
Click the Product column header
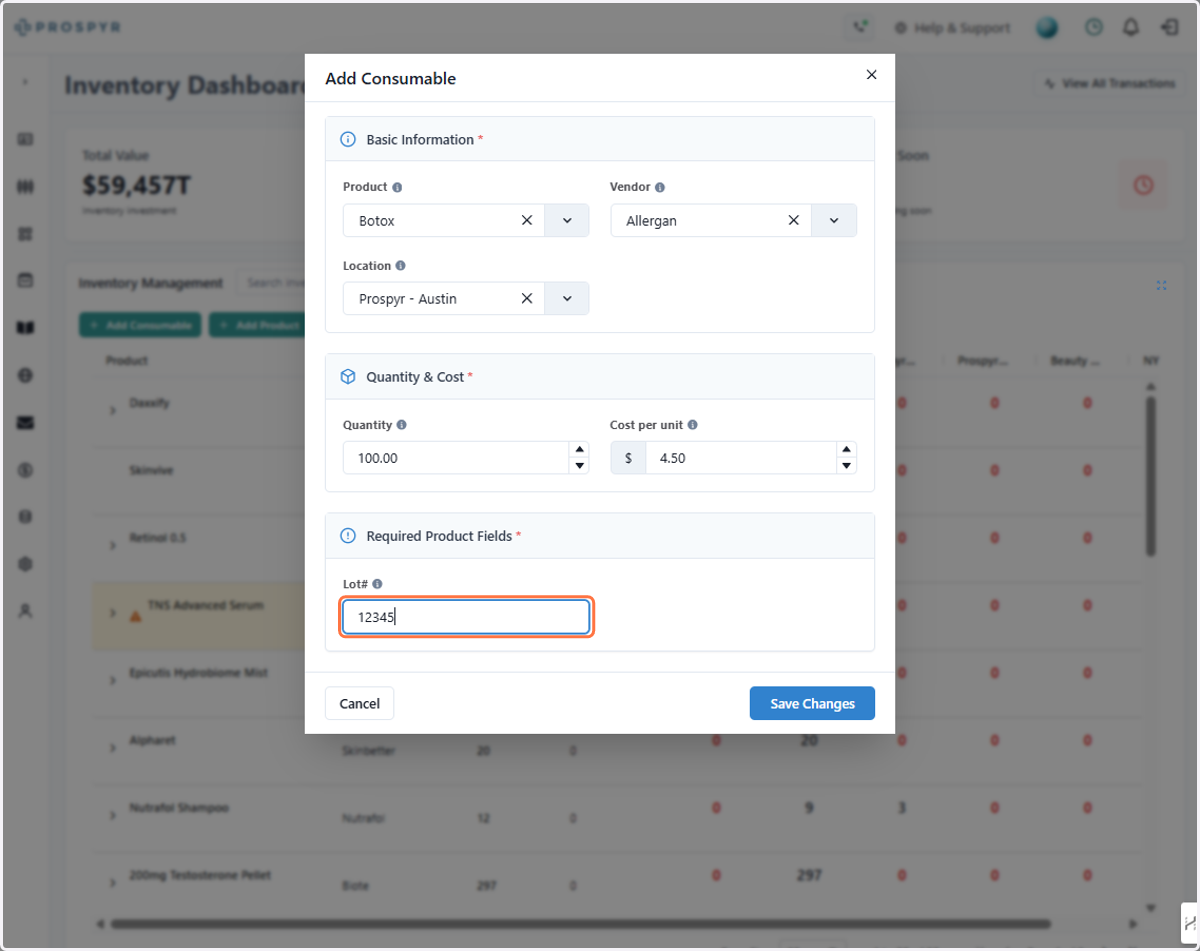[x=127, y=360]
